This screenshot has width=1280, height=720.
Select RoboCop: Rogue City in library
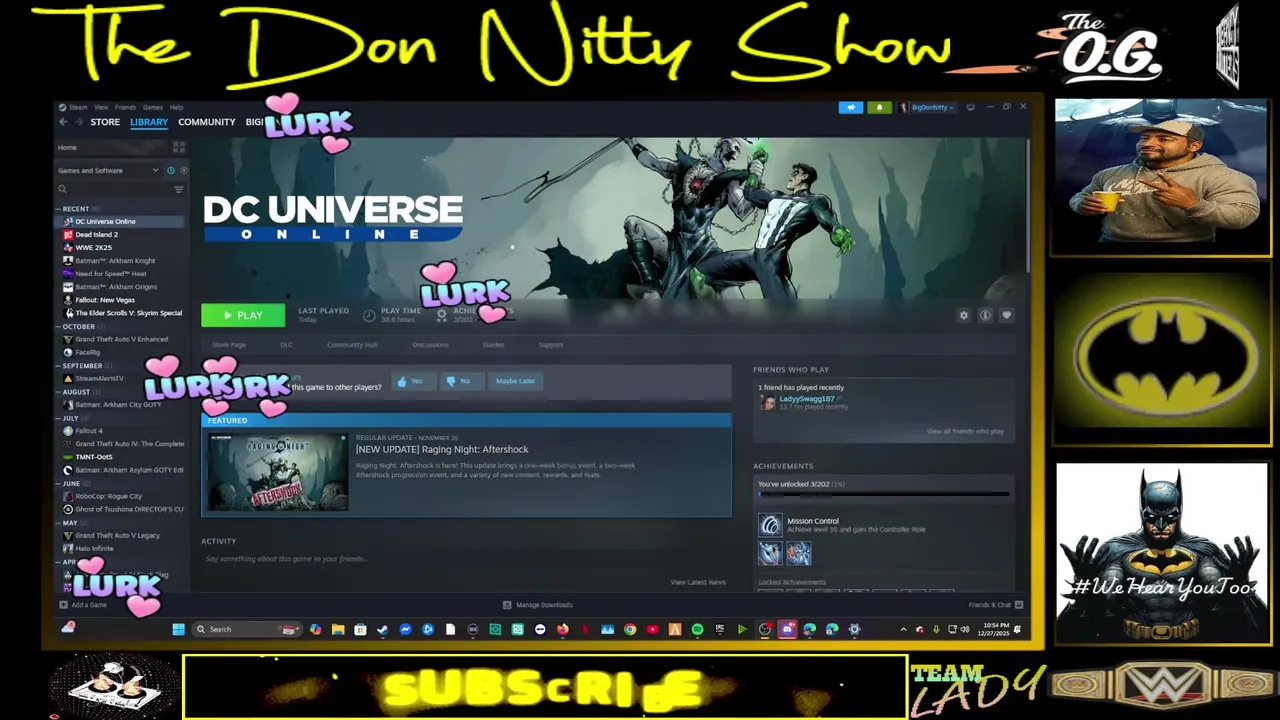coord(108,496)
